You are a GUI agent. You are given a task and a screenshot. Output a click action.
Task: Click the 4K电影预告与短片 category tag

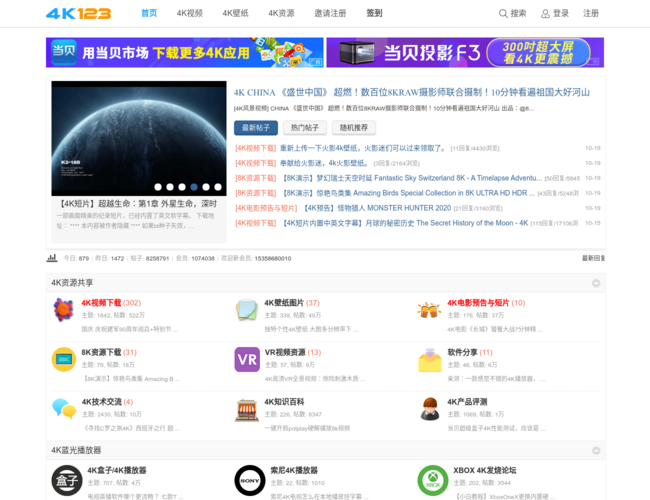266,208
